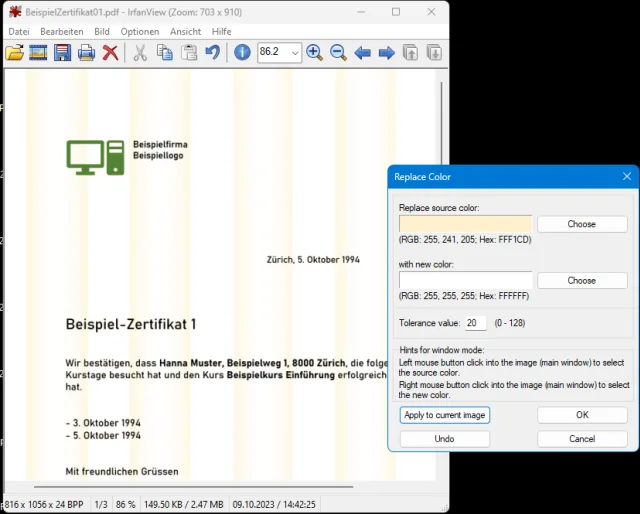Click the replace source color swatch
Screen dimensions: 640x514
(466, 224)
